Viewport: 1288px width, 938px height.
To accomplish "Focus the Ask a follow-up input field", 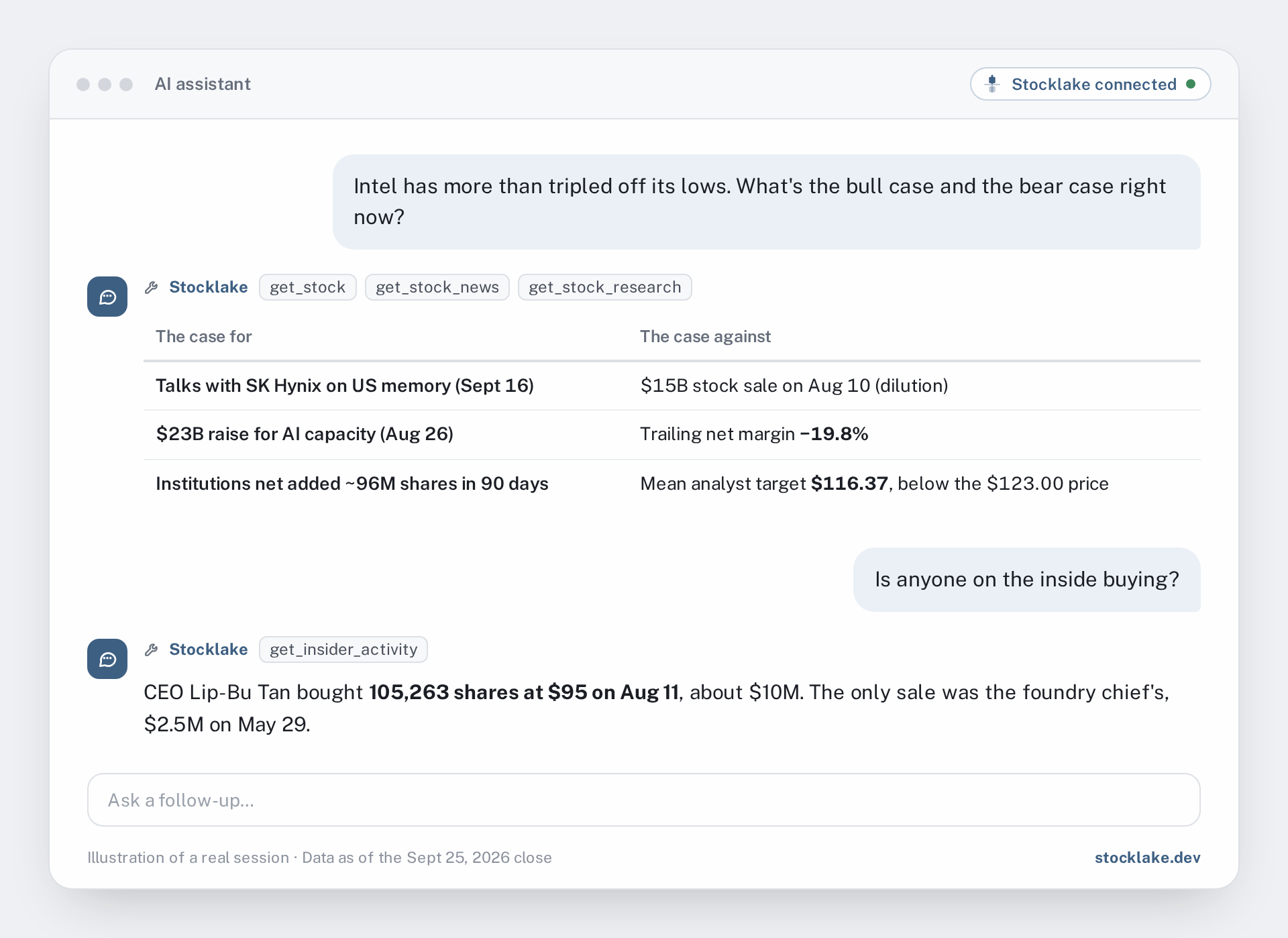I will [x=644, y=800].
